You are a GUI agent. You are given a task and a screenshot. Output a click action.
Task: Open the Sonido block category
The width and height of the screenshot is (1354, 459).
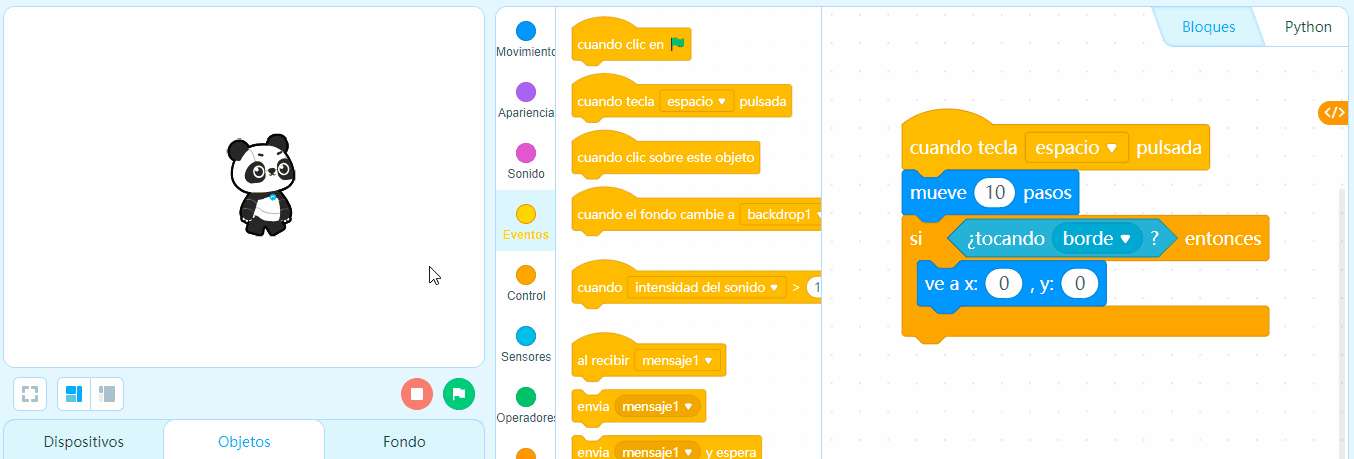pyautogui.click(x=525, y=161)
